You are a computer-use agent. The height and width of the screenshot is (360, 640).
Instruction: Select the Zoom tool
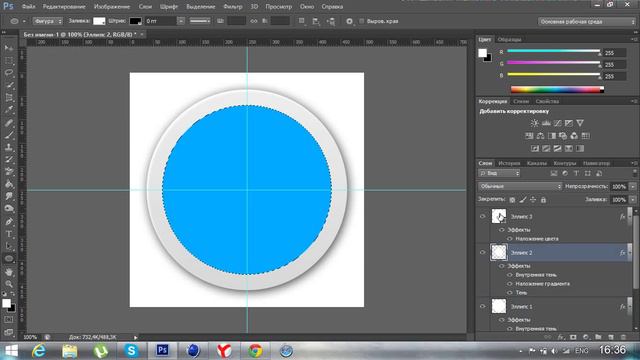9,284
